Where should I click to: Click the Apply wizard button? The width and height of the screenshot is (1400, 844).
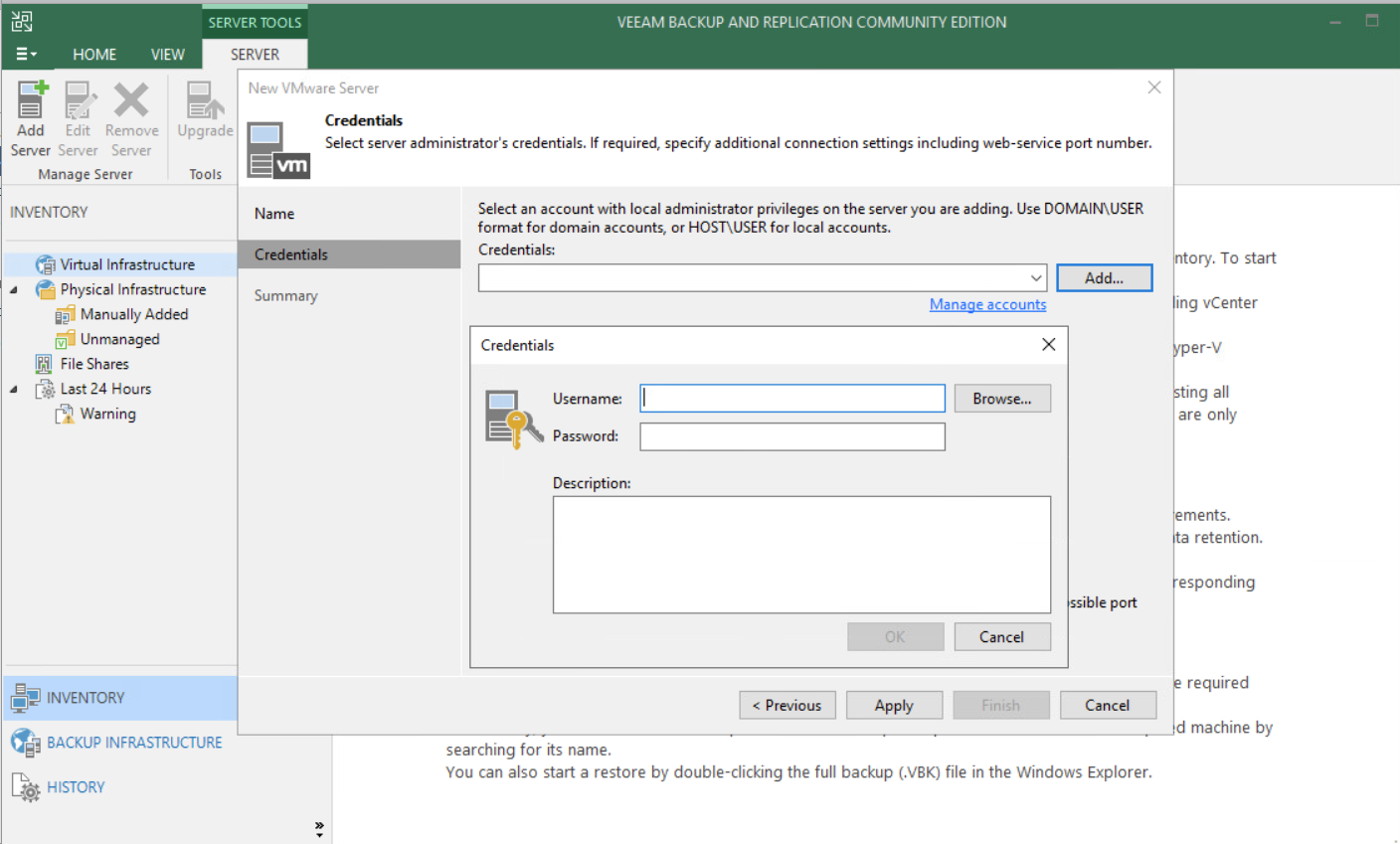coord(894,705)
